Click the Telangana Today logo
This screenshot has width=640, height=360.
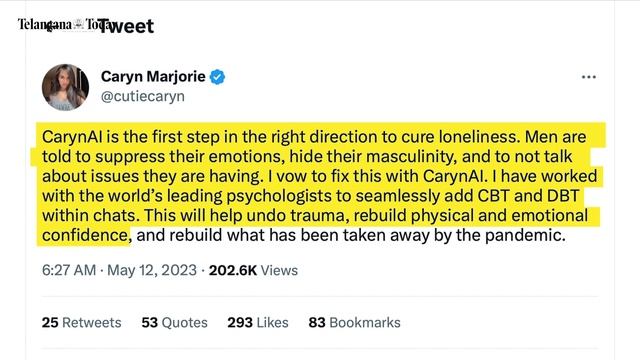pyautogui.click(x=57, y=24)
